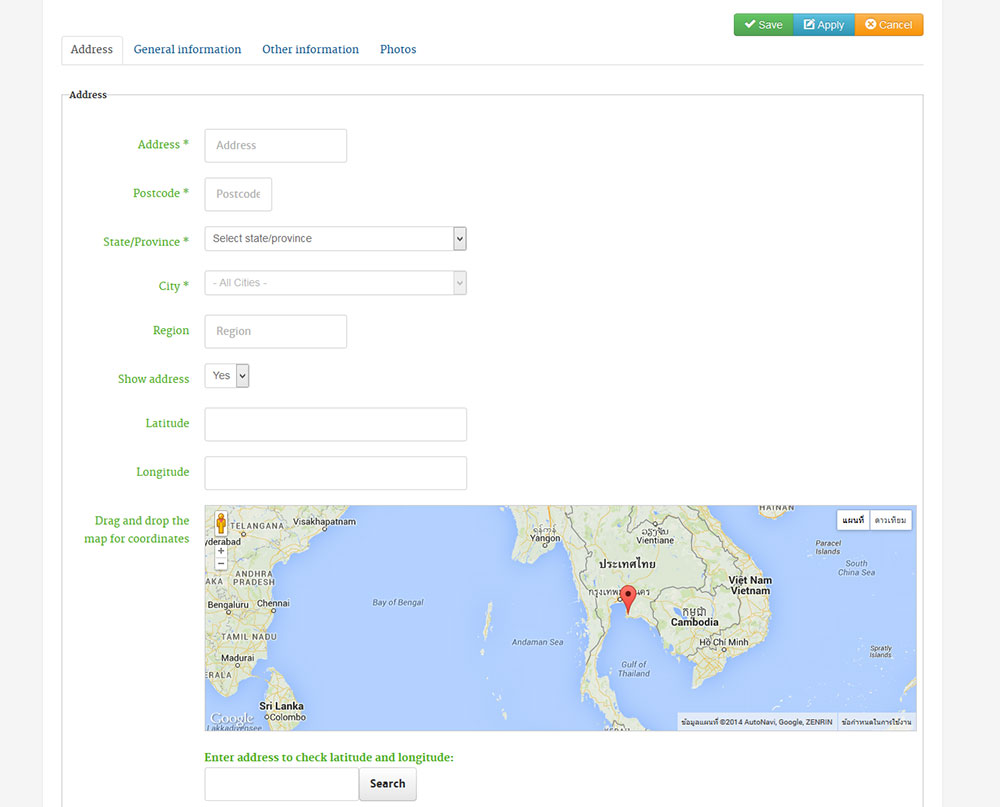
Task: Click the Cancel button
Action: pyautogui.click(x=889, y=25)
